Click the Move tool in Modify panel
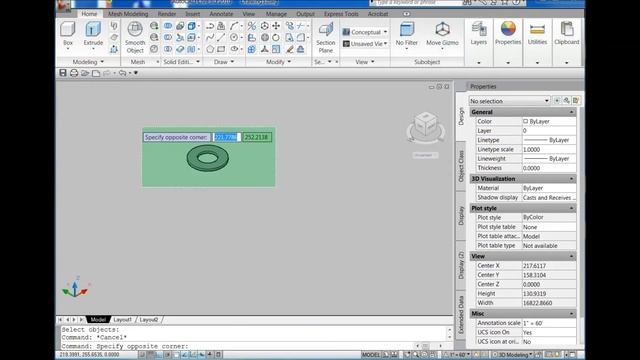Viewport: 640px width, 360px height. tap(276, 26)
